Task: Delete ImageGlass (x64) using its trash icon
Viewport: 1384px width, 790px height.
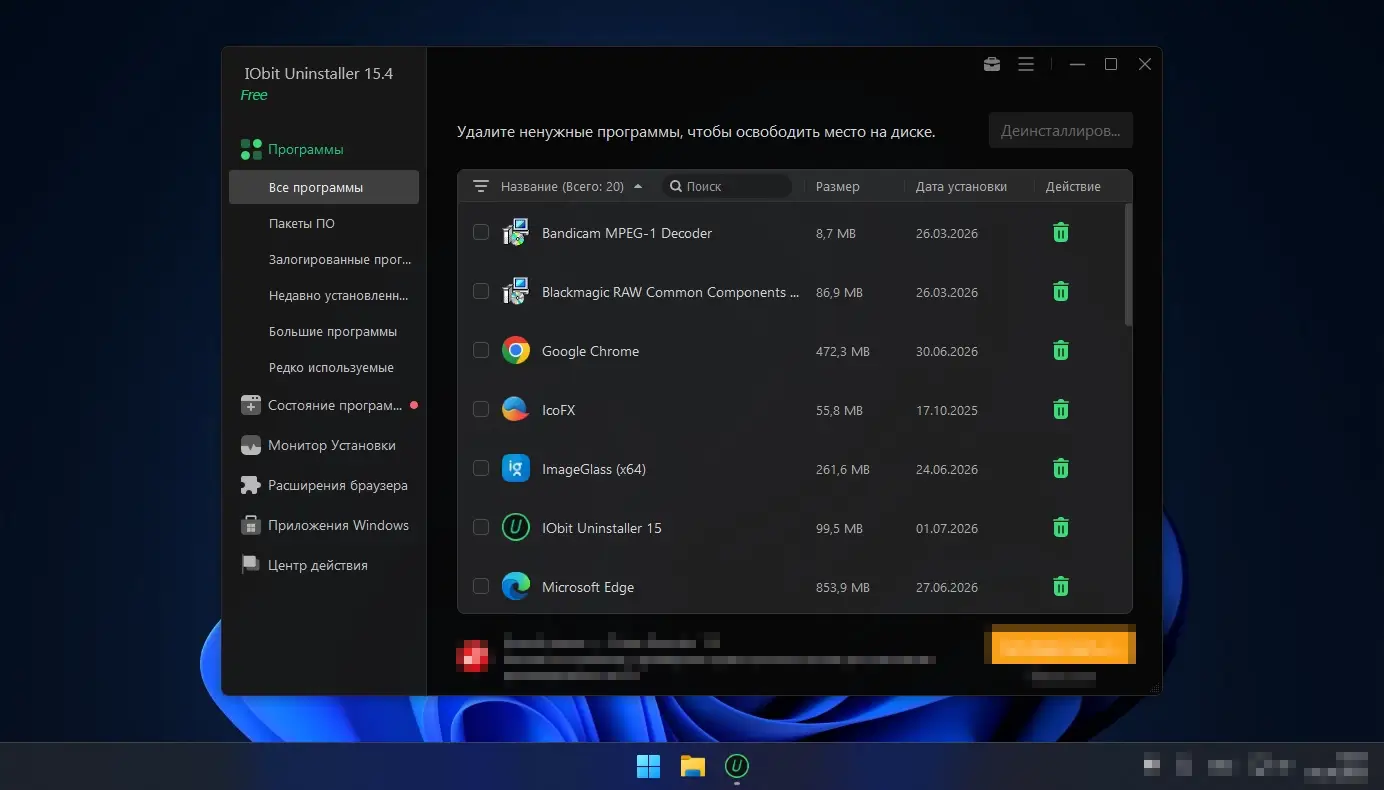Action: (x=1061, y=469)
